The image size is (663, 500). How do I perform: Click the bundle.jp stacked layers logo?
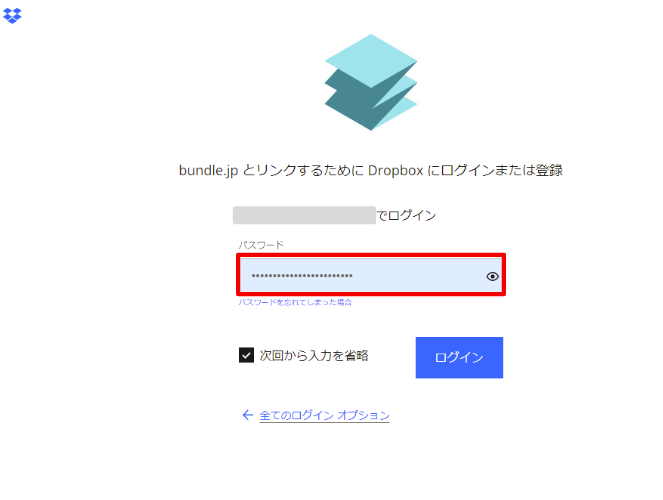[x=371, y=82]
